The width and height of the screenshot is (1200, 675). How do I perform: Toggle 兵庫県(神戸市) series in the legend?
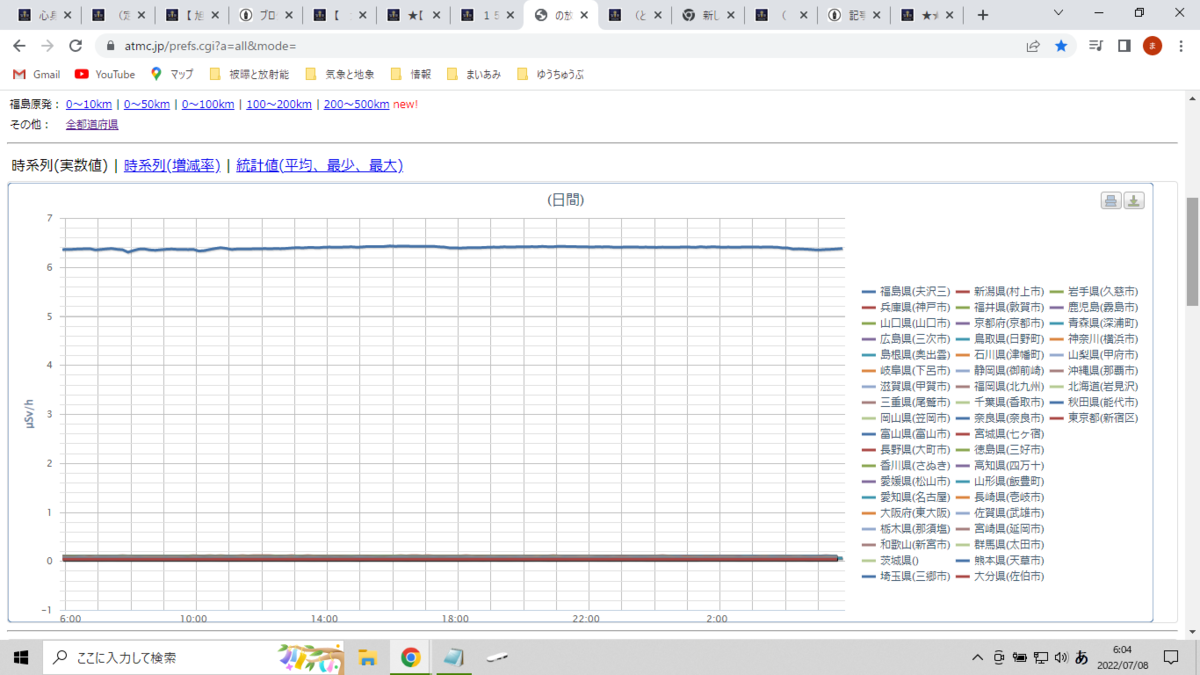[906, 307]
